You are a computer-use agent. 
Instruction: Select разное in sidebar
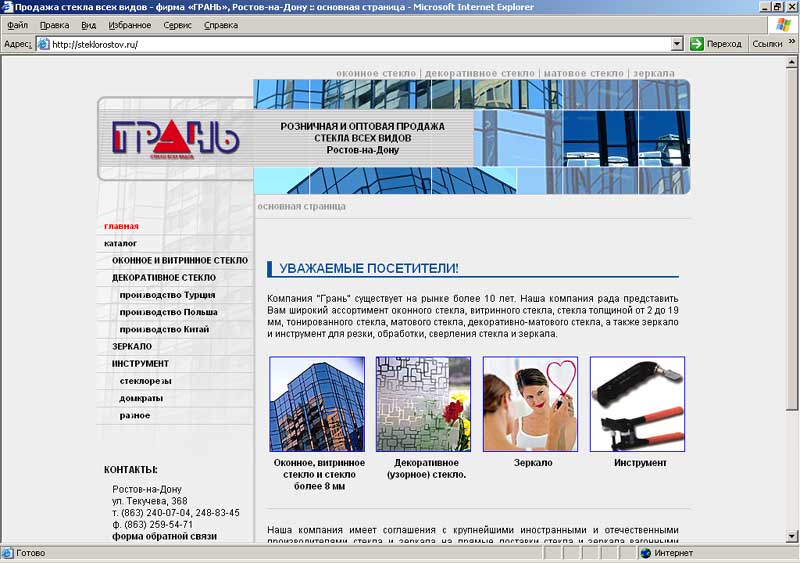point(135,415)
